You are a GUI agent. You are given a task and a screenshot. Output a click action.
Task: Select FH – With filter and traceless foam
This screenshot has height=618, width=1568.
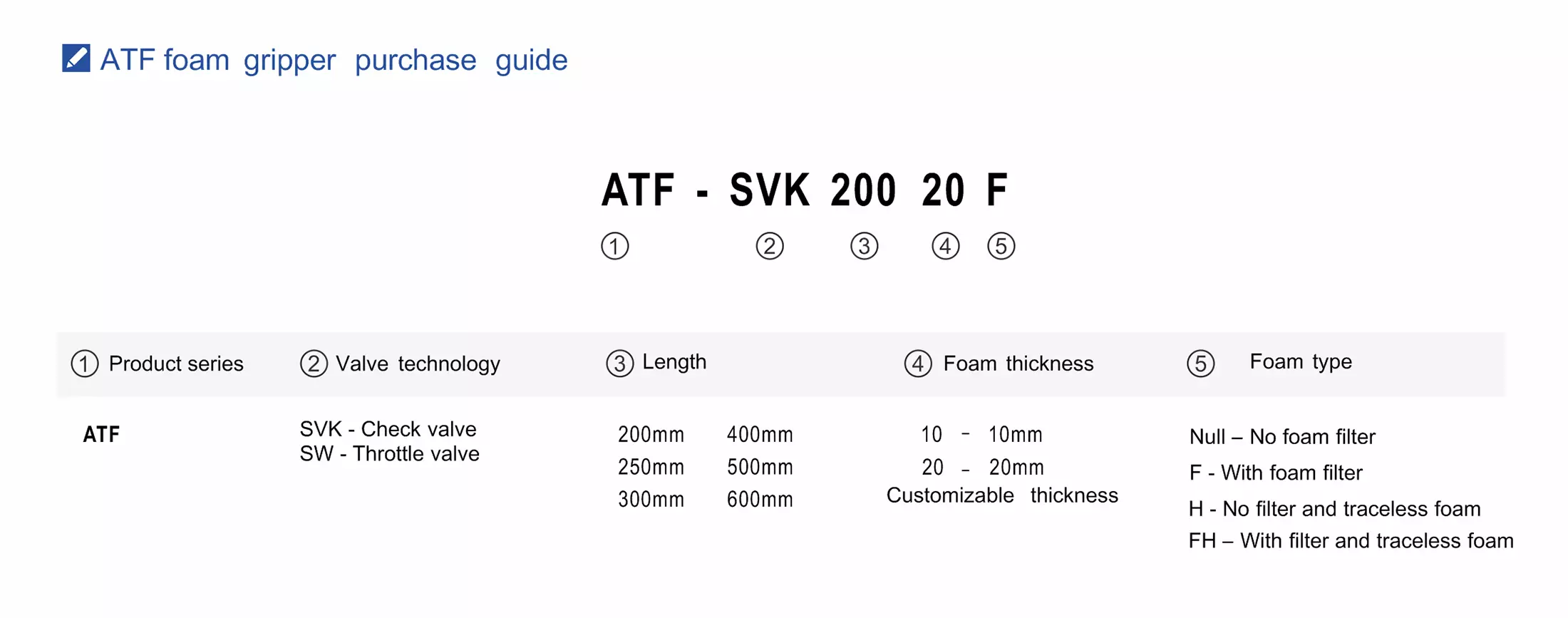(1351, 541)
